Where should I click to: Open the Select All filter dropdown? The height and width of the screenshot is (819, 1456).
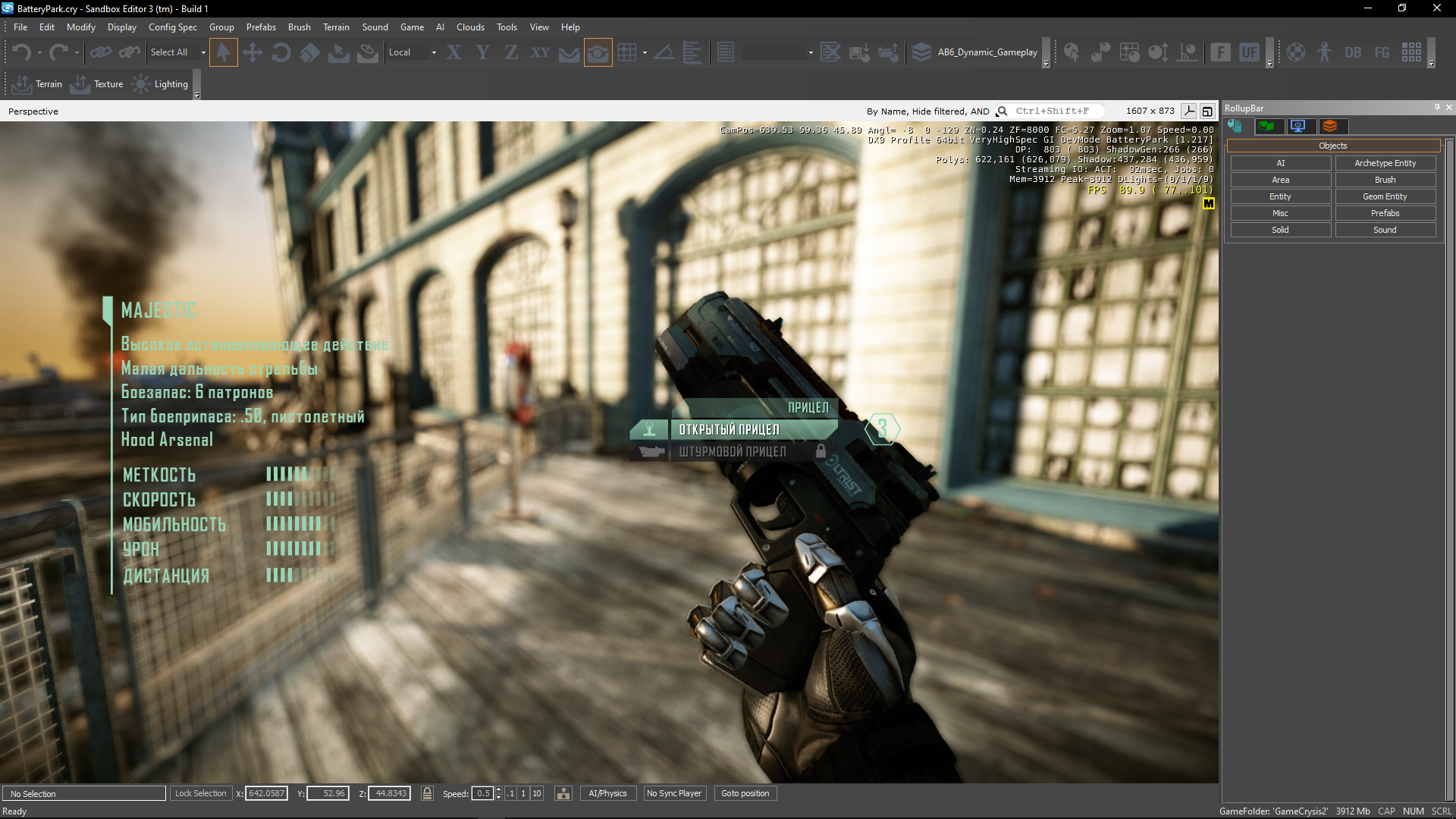click(203, 52)
